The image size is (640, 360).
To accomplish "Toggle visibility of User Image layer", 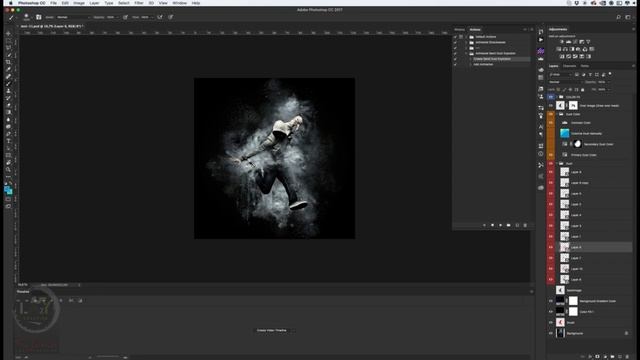I will [551, 106].
